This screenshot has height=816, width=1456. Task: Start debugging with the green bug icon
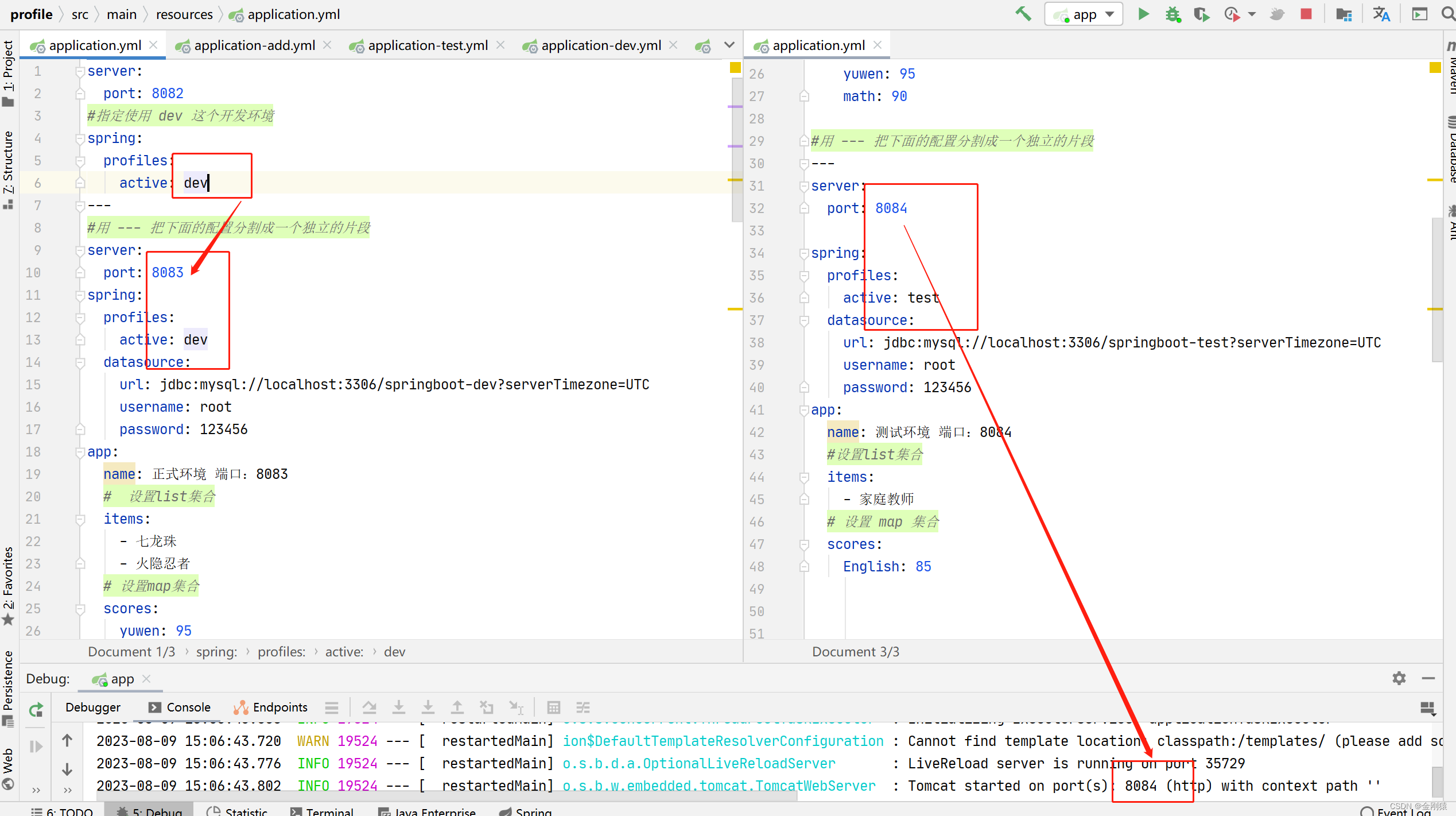click(1172, 14)
